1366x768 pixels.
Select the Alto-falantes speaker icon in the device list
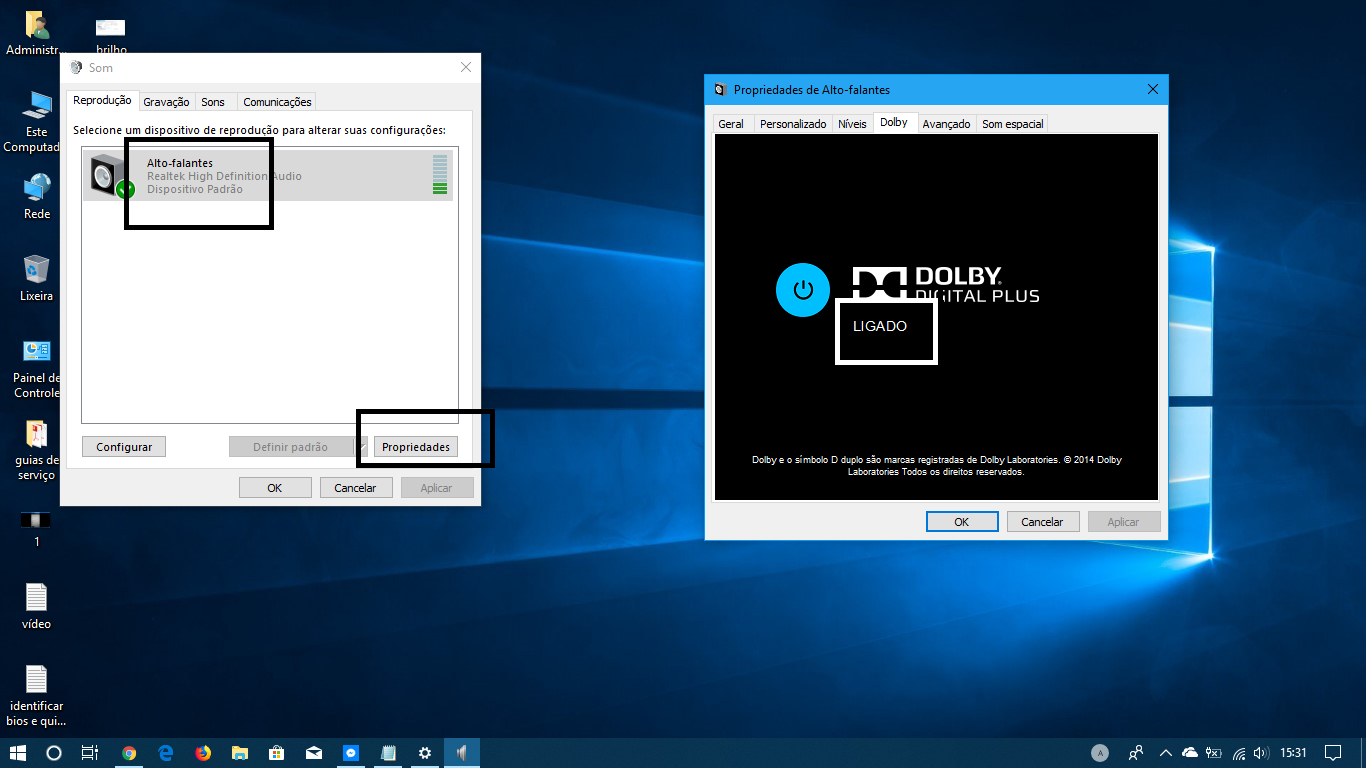click(x=110, y=176)
